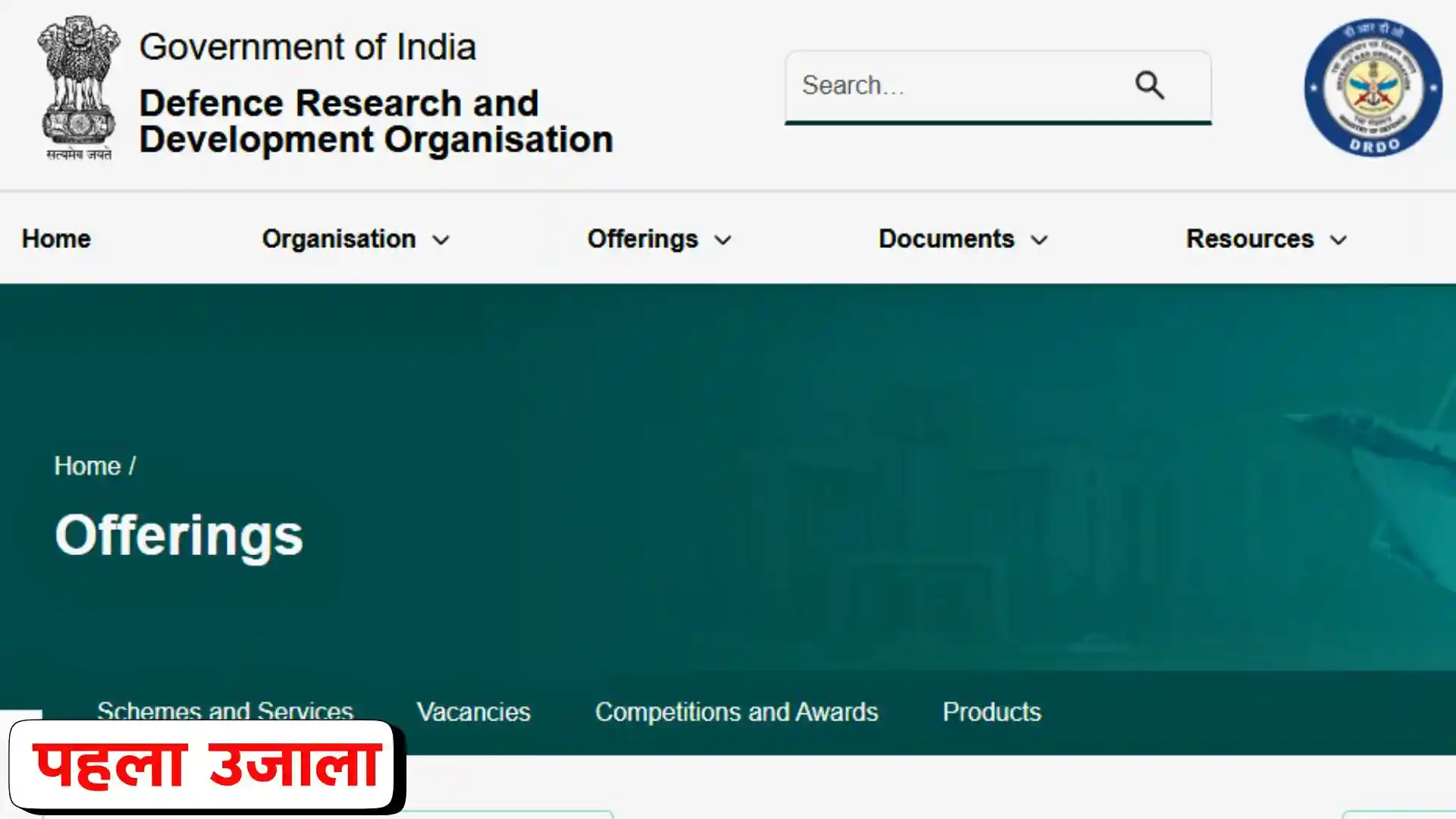The width and height of the screenshot is (1456, 819).
Task: Expand the Offerings menu chevron
Action: point(722,240)
